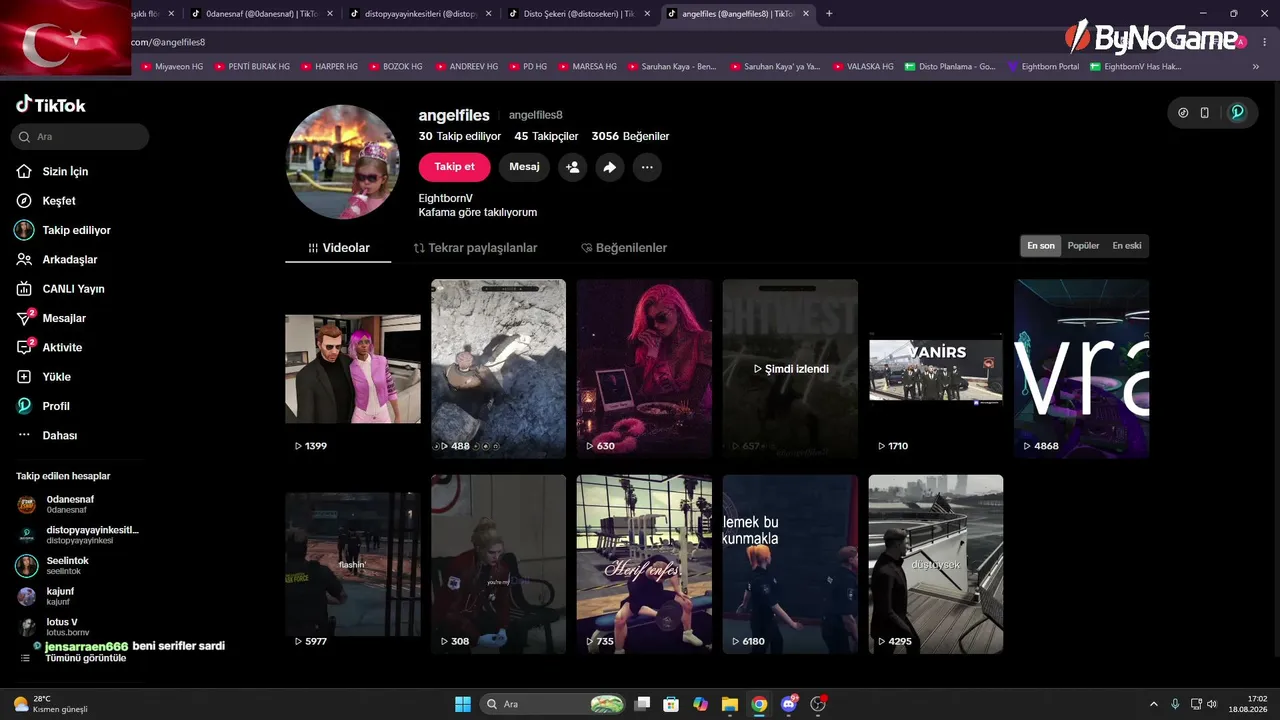Click the taskbar volume icon
This screenshot has height=720, width=1280.
pos(1212,704)
